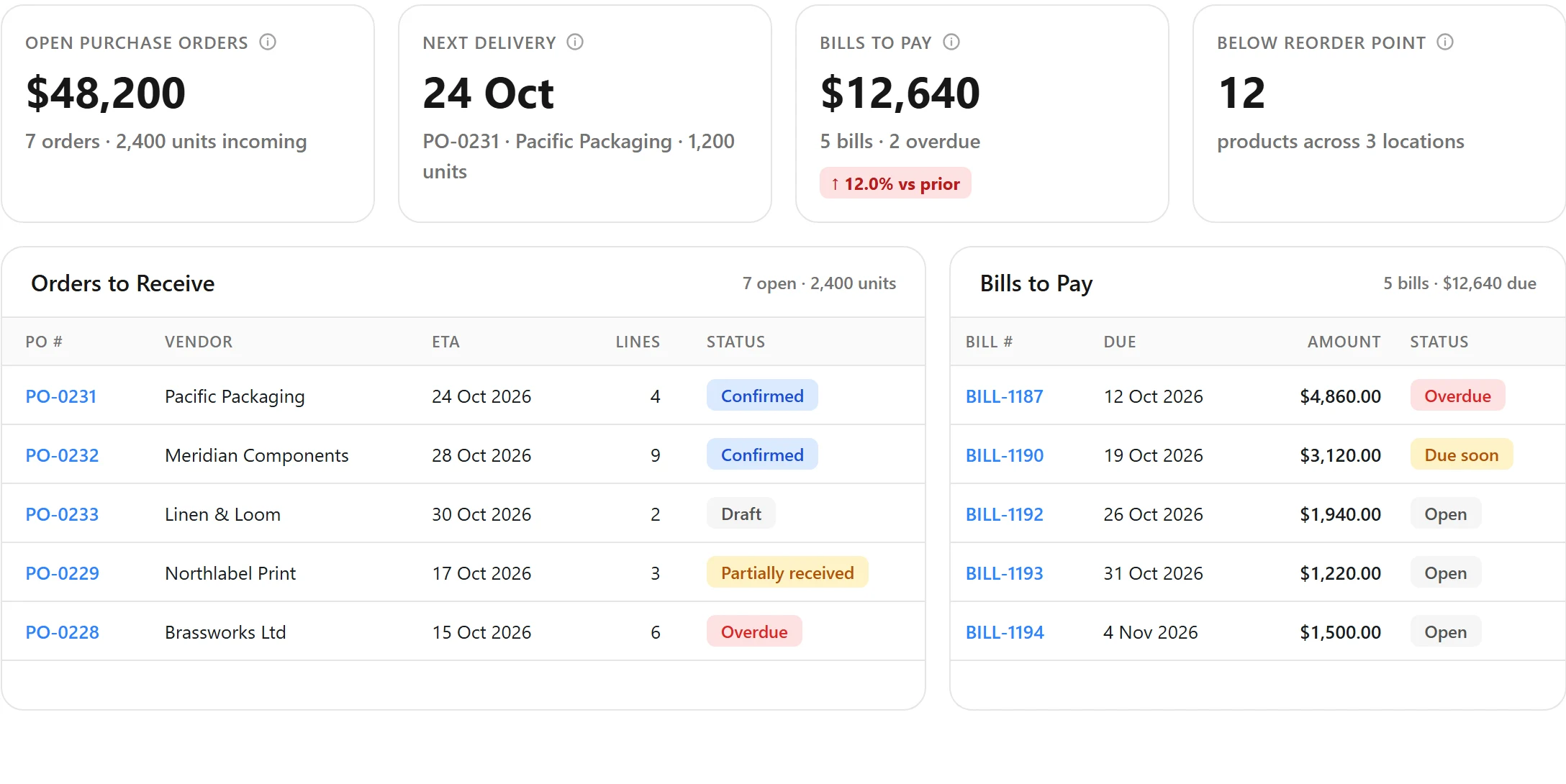
Task: Click the $48,200 open orders value
Action: (x=106, y=93)
